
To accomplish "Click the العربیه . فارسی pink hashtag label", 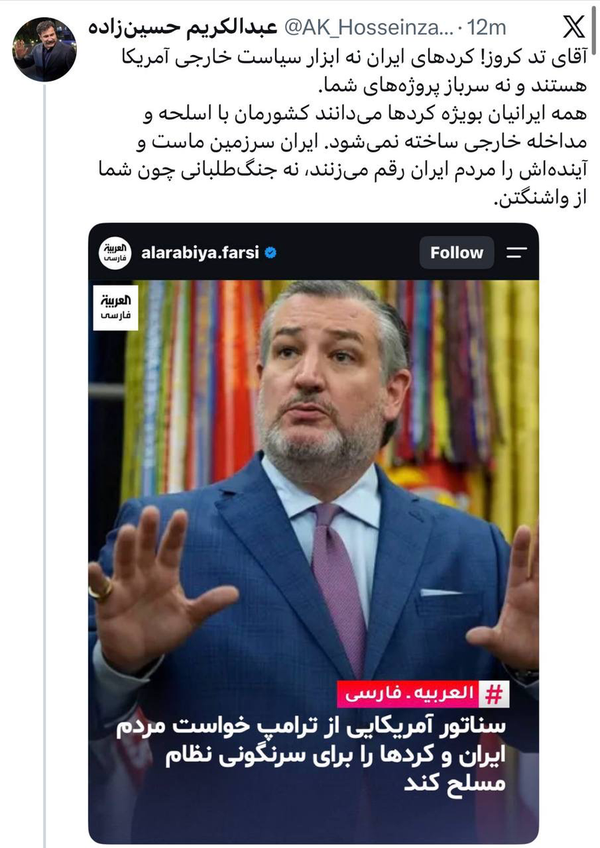I will 409,694.
